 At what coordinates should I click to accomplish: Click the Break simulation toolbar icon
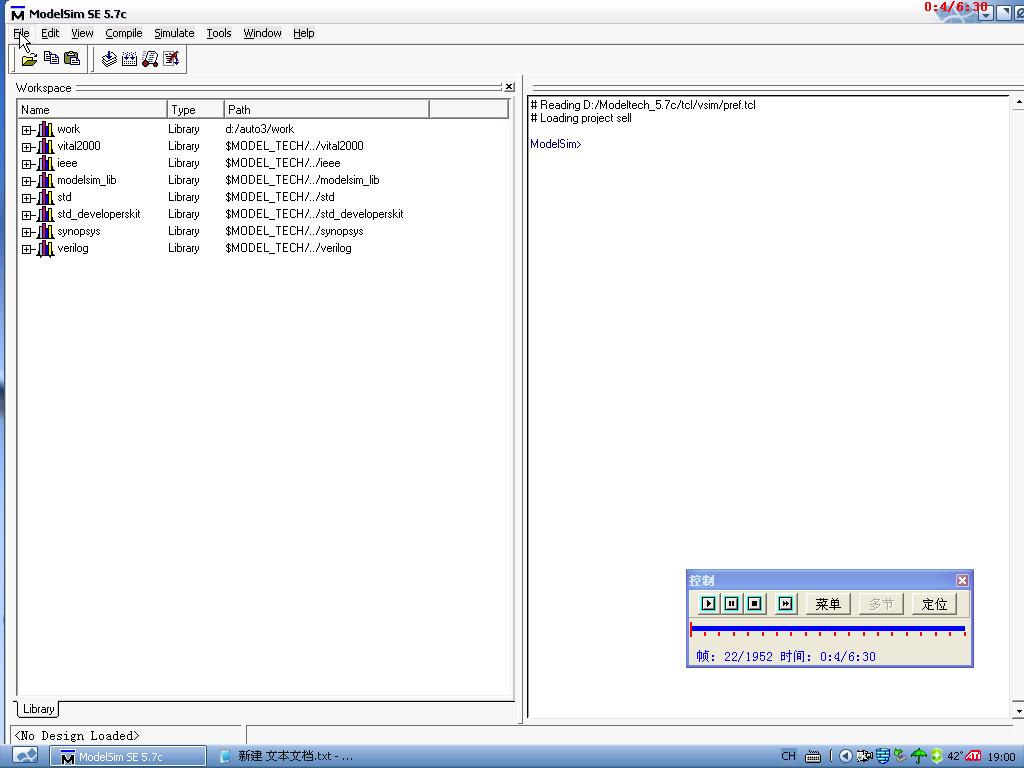tap(171, 59)
